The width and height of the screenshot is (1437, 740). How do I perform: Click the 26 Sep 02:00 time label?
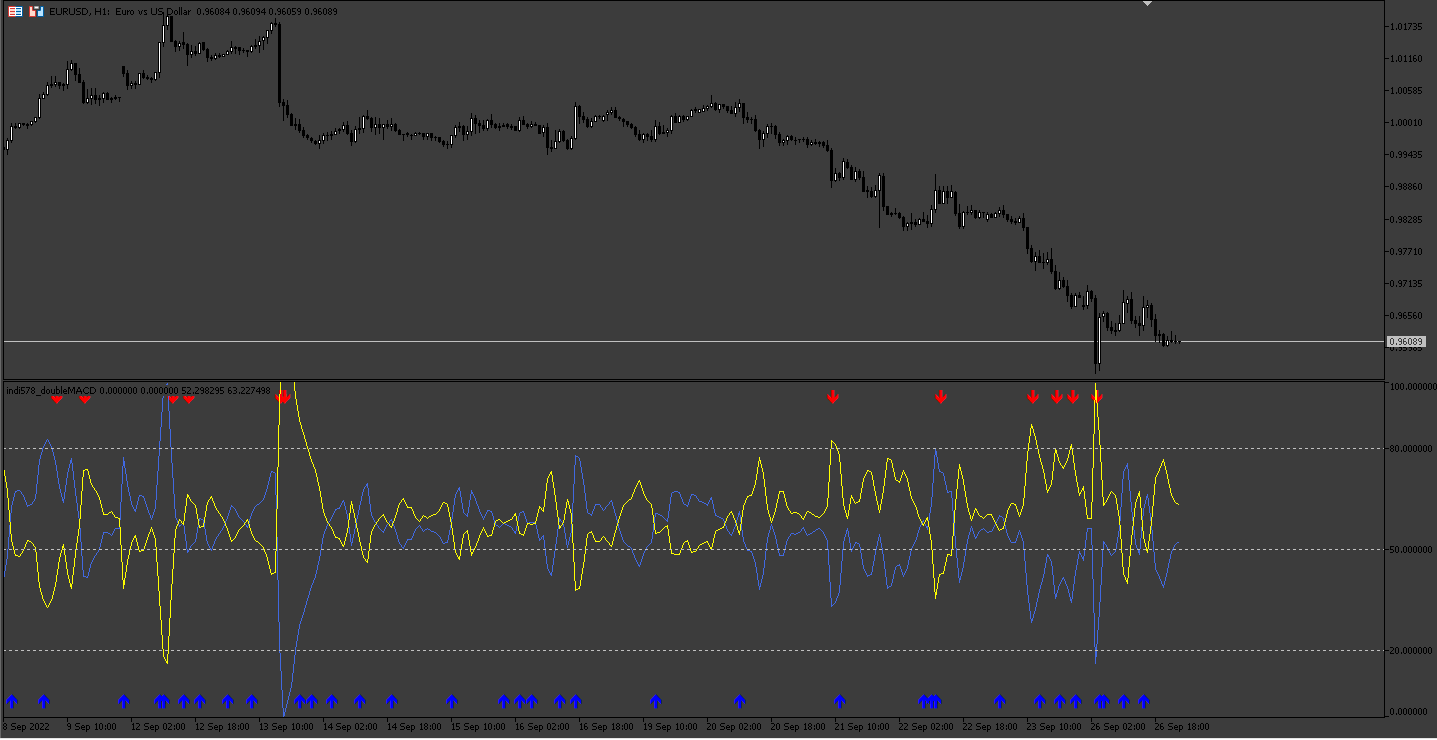pyautogui.click(x=1118, y=728)
